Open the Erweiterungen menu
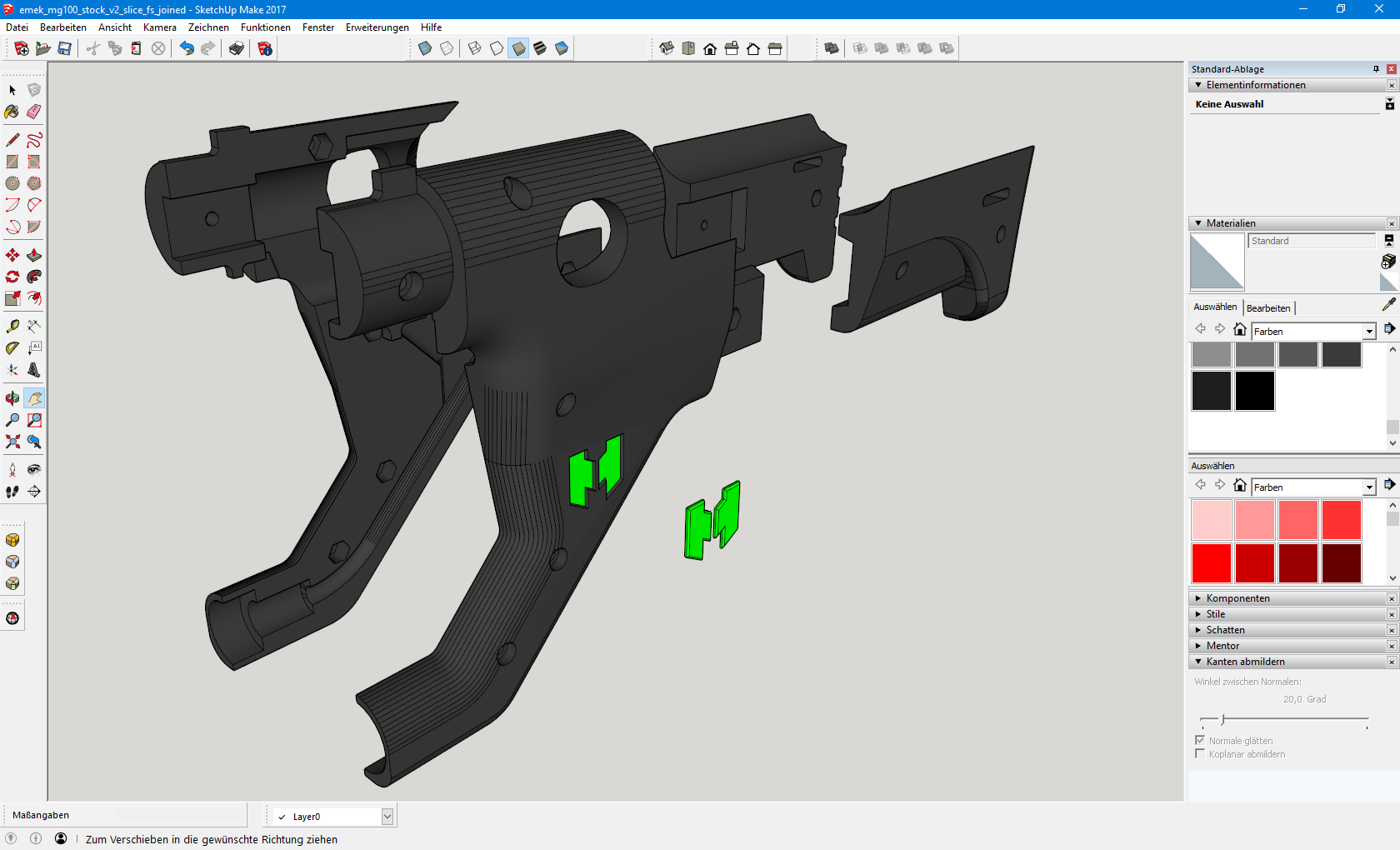This screenshot has width=1400, height=850. [x=377, y=27]
